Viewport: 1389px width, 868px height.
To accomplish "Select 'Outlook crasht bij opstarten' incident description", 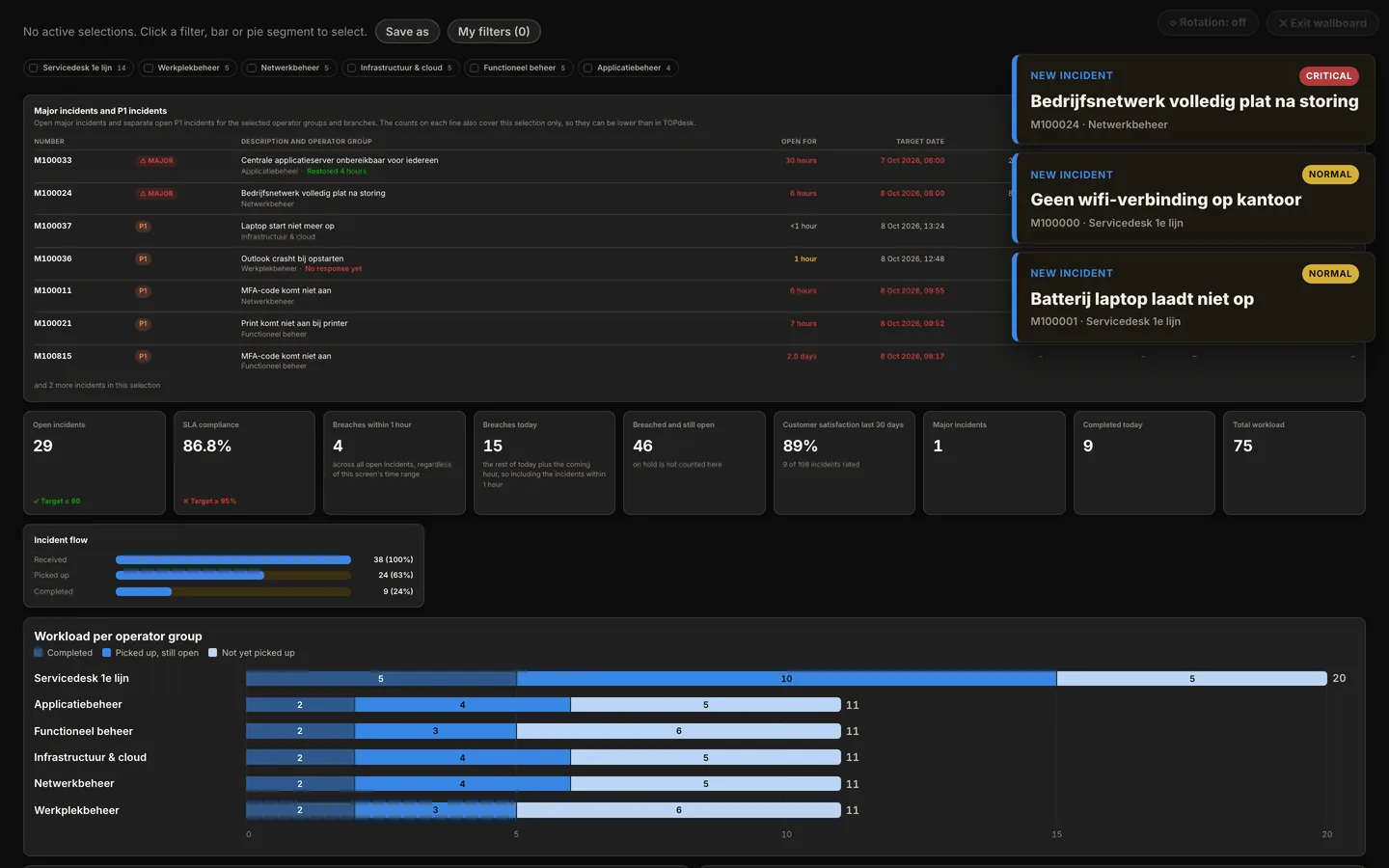I will 292,258.
